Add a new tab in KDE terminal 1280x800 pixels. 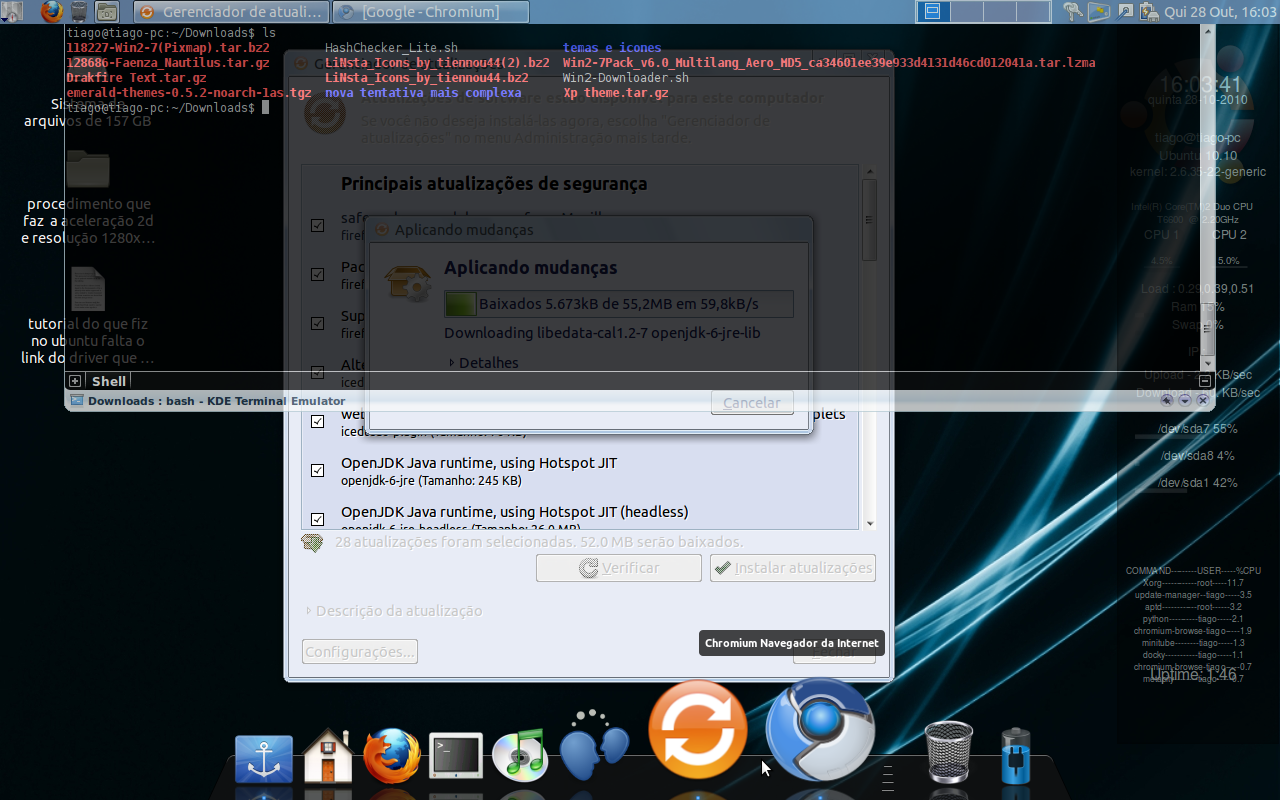pos(75,381)
